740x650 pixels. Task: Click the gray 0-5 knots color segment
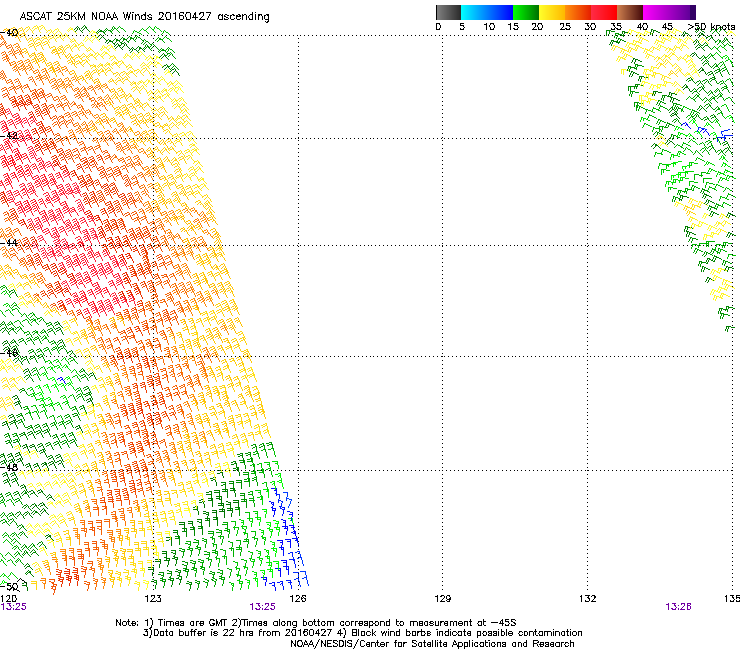point(448,12)
